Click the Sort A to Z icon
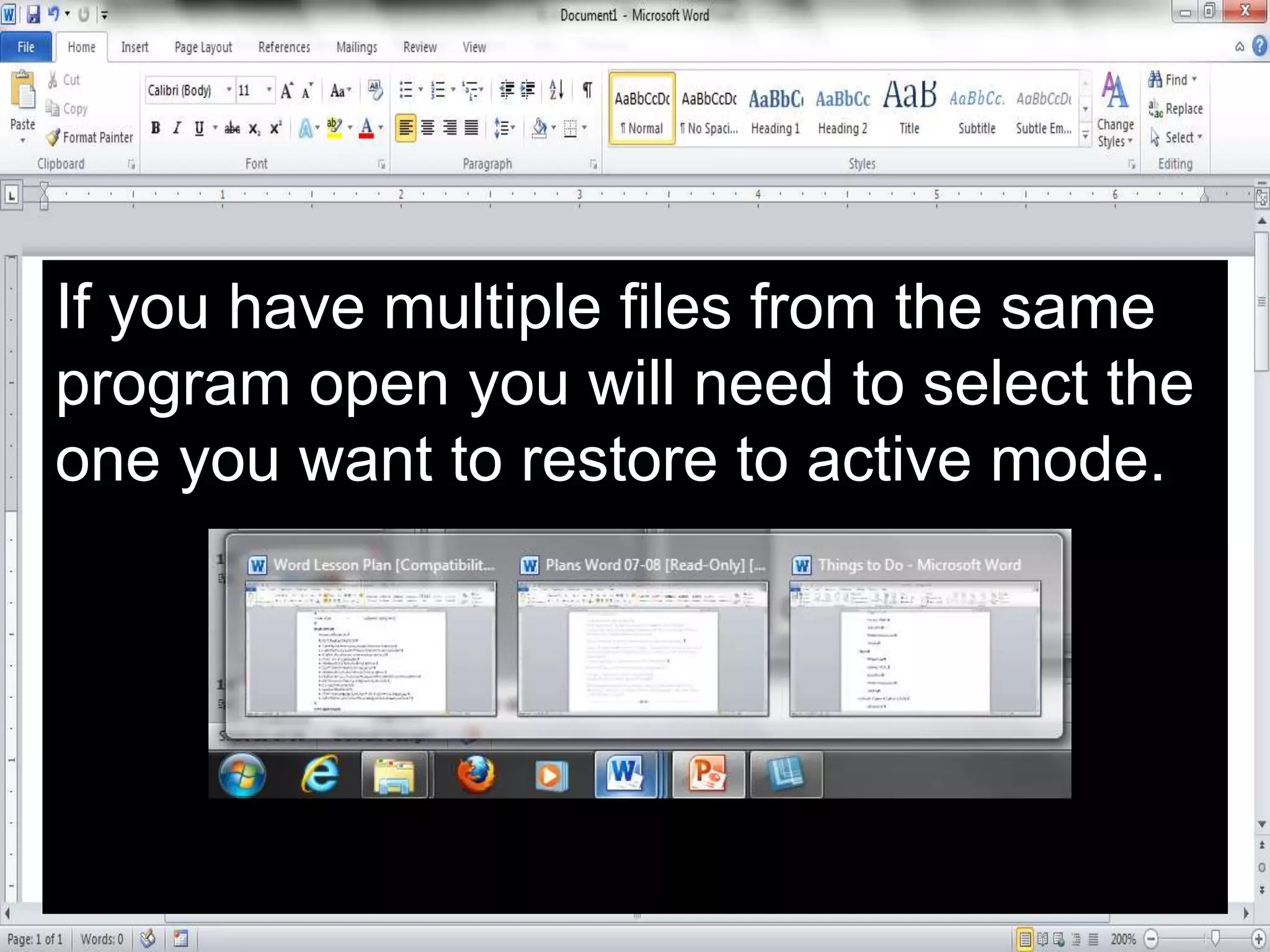Screen dimensions: 1270x952 557,90
